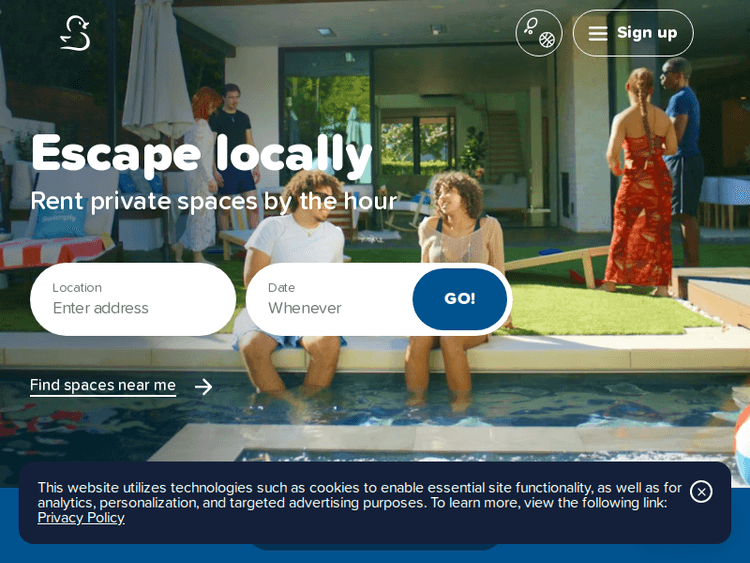
Task: Follow the Find spaces near me link
Action: (x=103, y=385)
